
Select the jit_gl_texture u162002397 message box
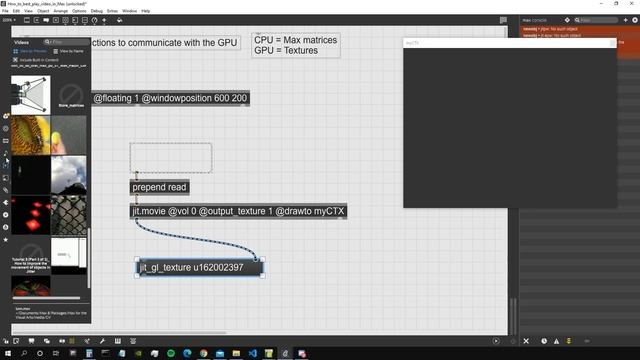(x=199, y=268)
